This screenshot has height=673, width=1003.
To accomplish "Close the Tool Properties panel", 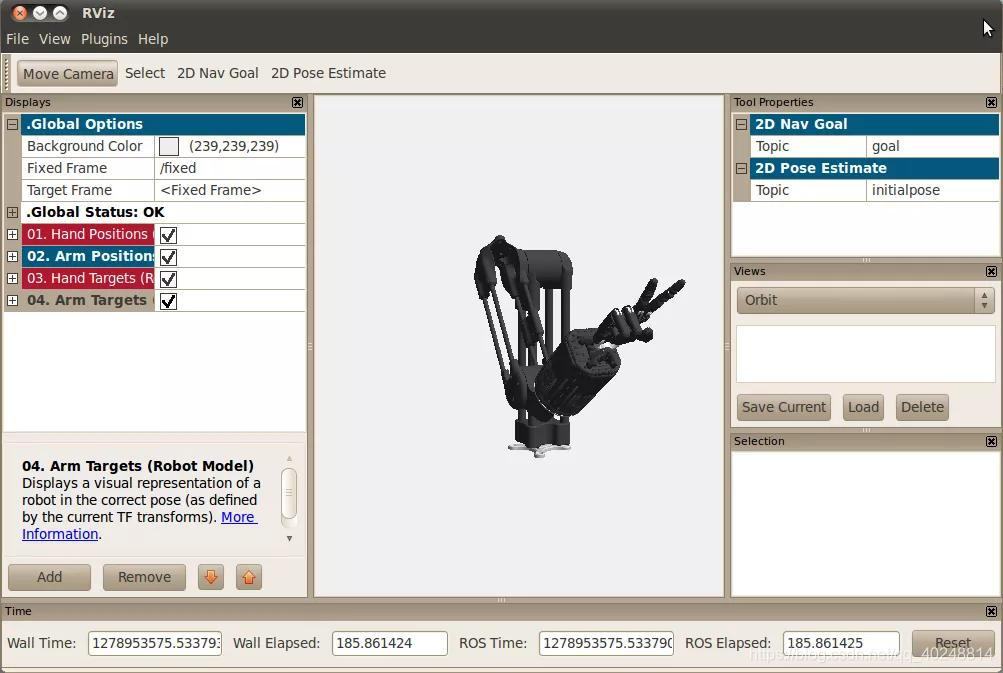I will pyautogui.click(x=991, y=102).
